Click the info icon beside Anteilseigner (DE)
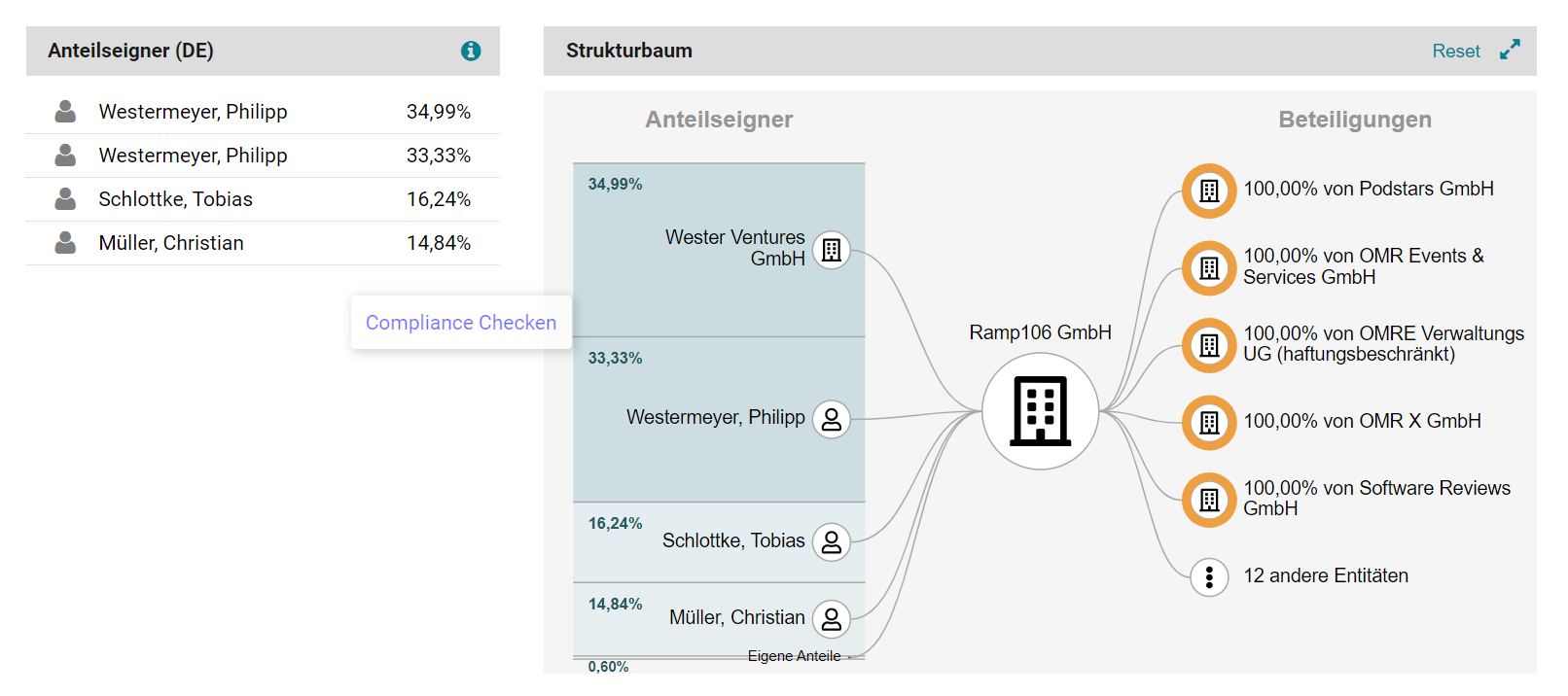 pyautogui.click(x=471, y=51)
